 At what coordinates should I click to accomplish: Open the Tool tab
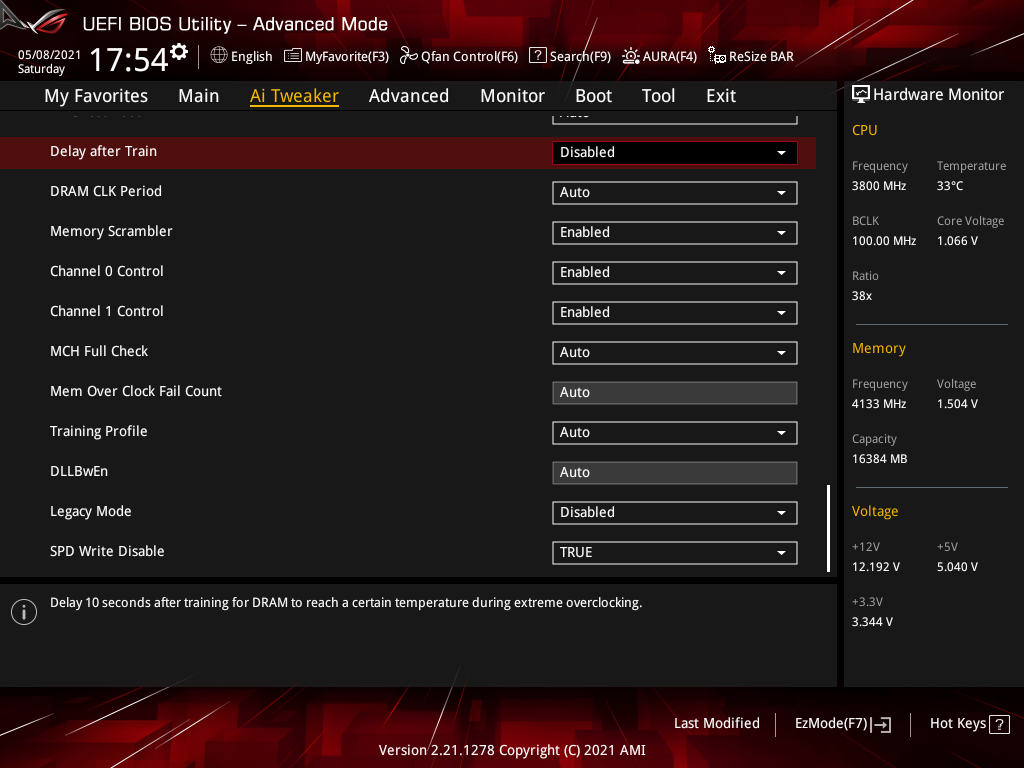[x=658, y=96]
